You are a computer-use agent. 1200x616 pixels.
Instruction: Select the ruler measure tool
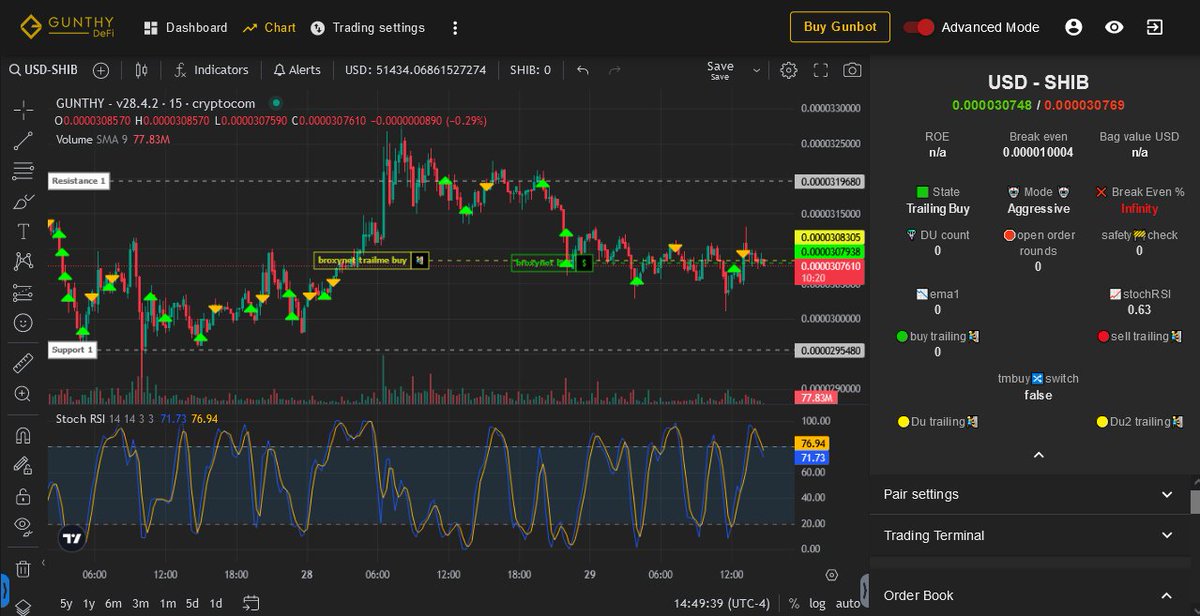(23, 363)
